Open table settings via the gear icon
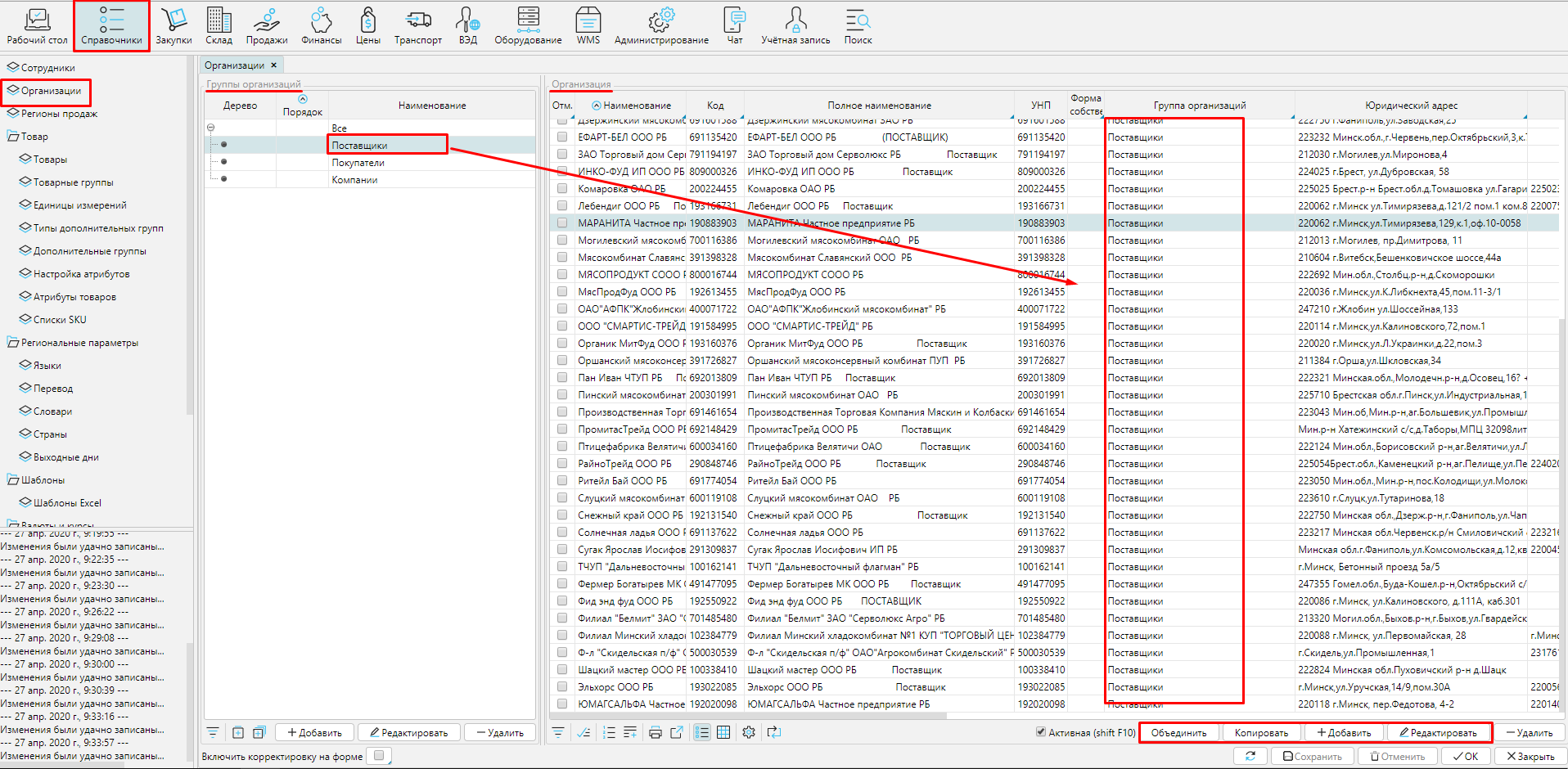 (x=748, y=733)
